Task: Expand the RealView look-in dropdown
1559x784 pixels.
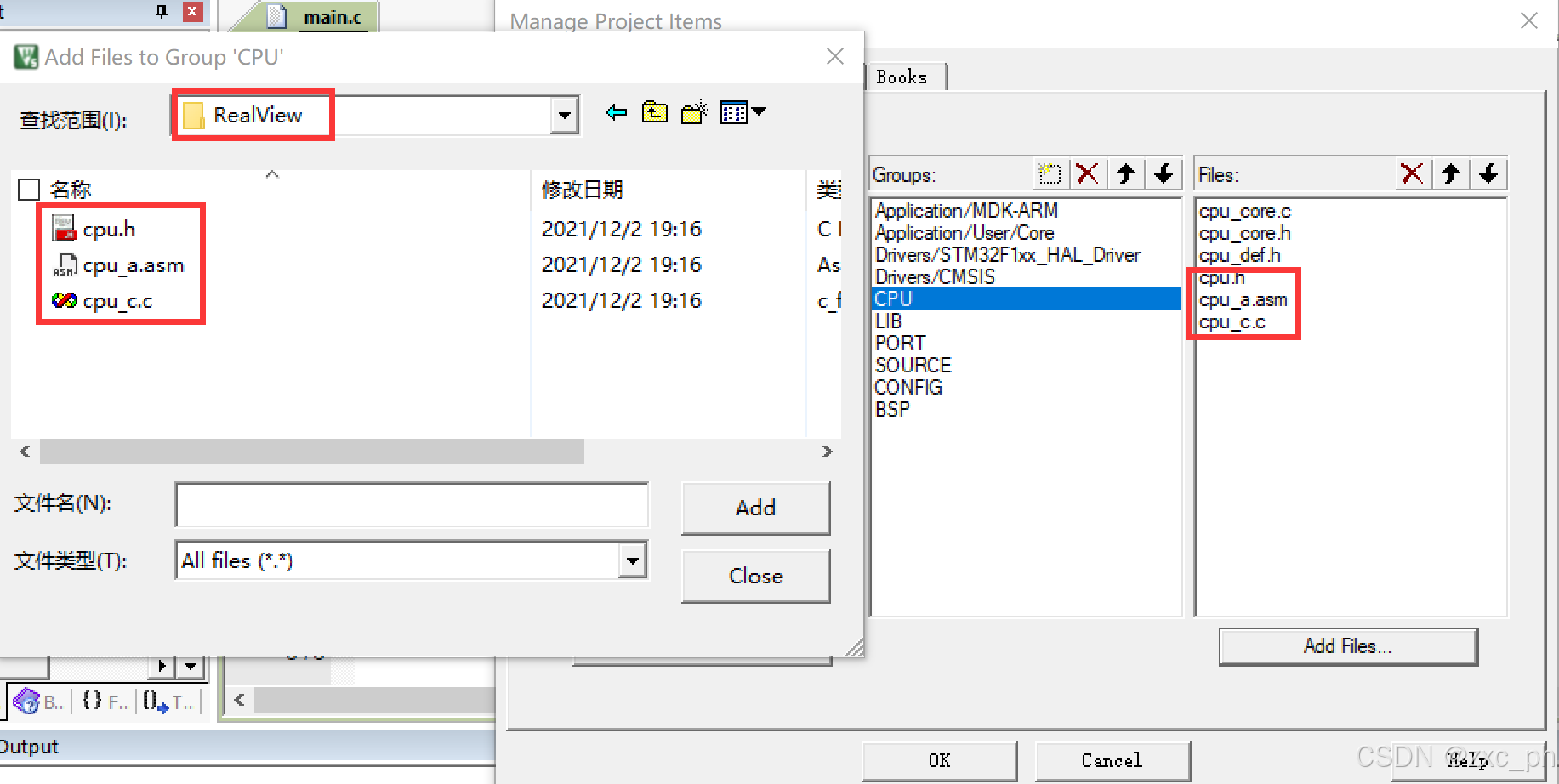Action: 564,116
